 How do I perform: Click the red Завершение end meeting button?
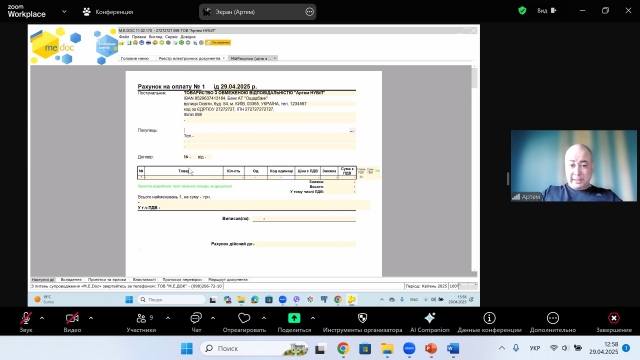[614, 322]
